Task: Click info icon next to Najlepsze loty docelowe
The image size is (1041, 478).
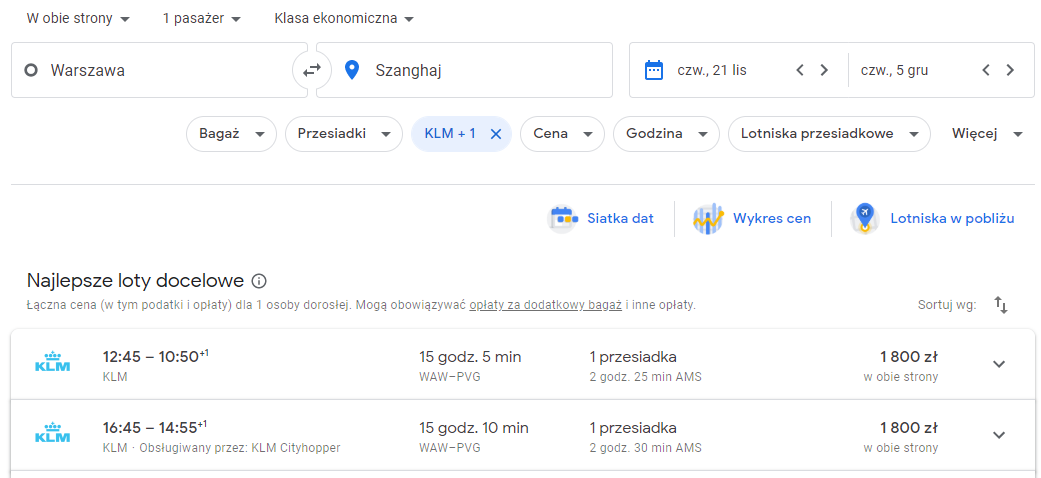Action: click(260, 281)
